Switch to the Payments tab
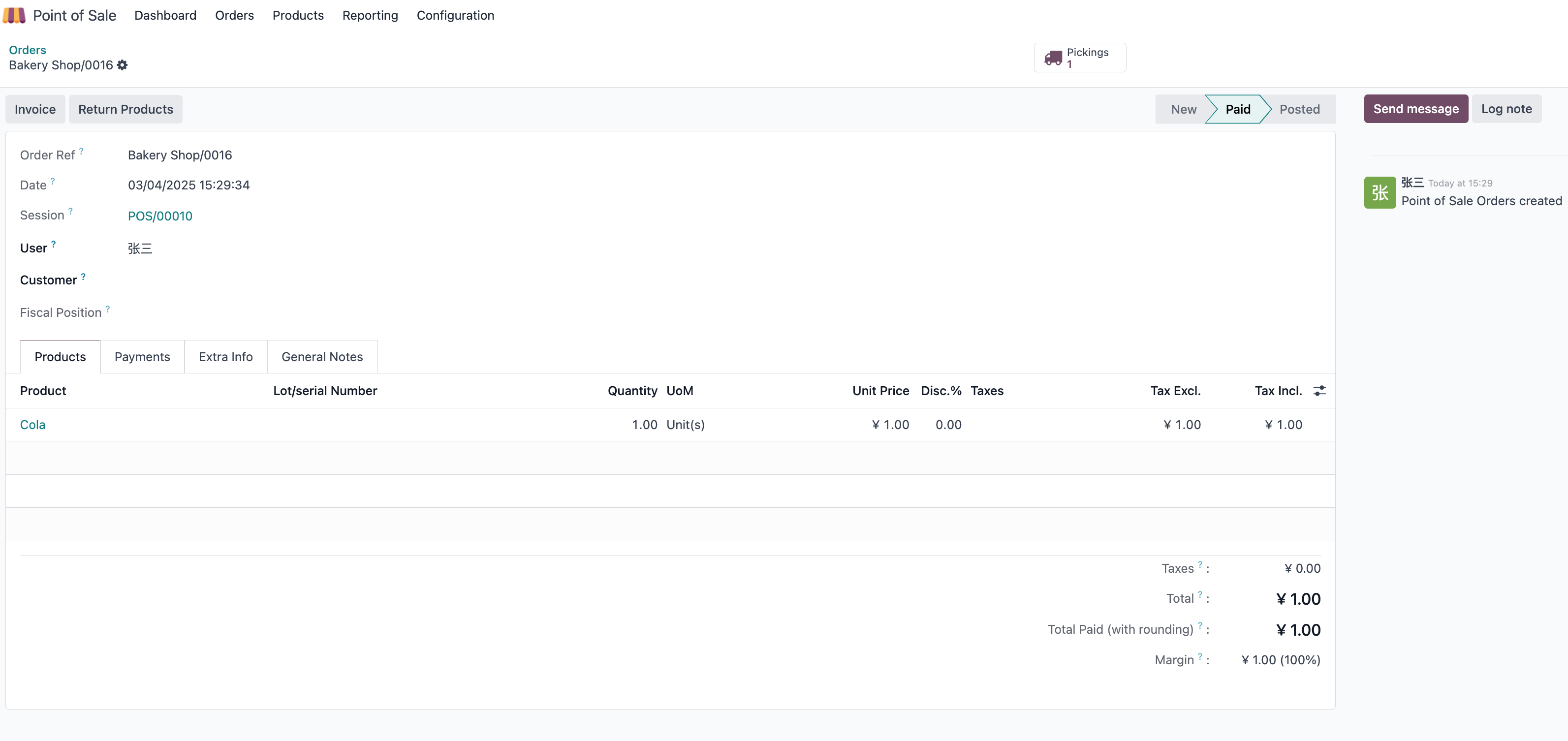The image size is (1568, 741). [142, 357]
